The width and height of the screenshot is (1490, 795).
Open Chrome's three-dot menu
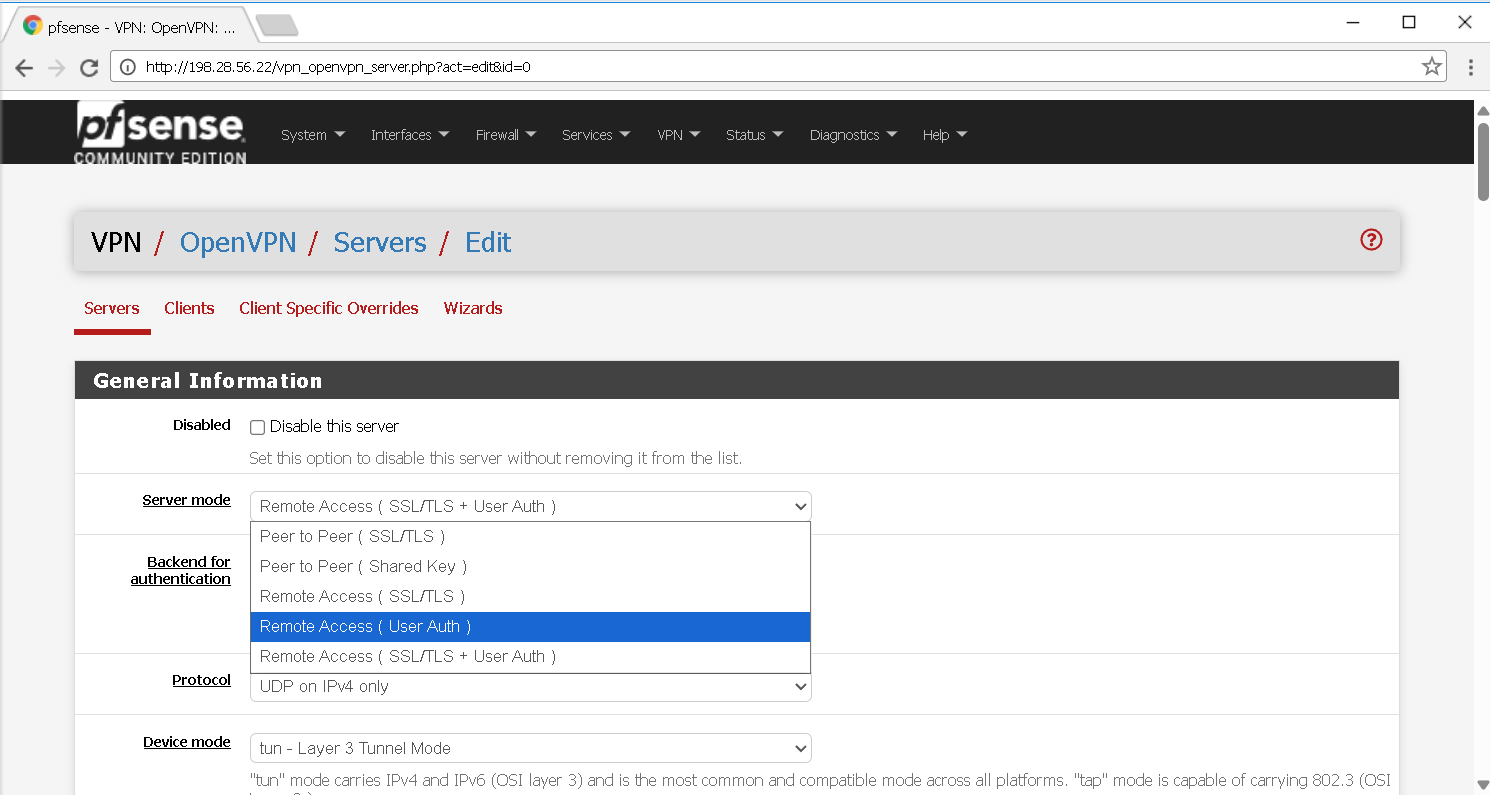[1470, 67]
